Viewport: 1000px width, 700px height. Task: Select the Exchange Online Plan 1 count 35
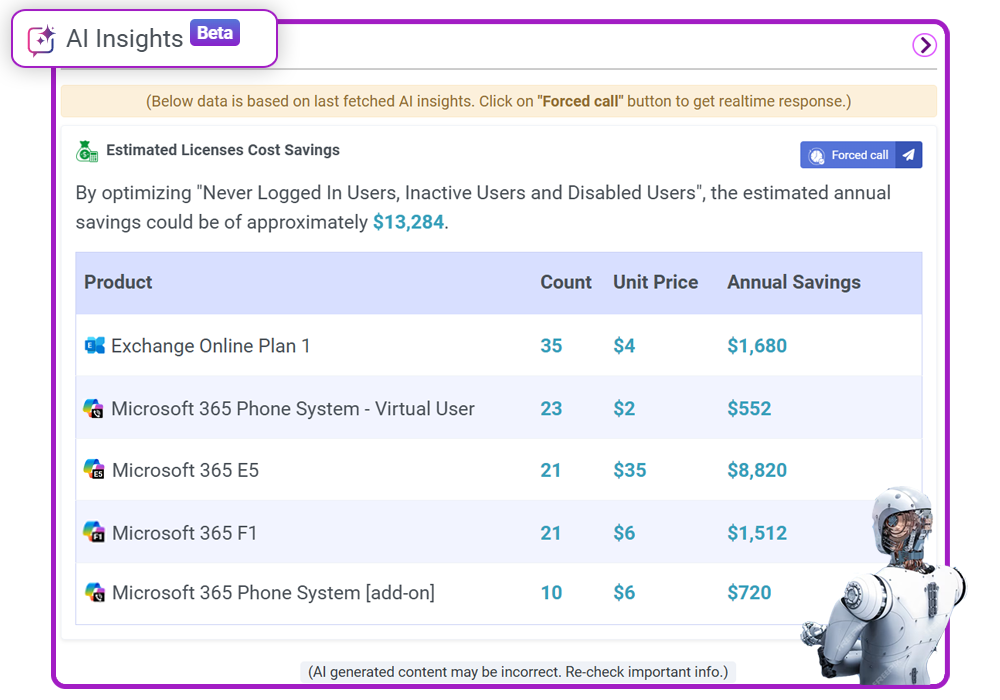point(551,346)
